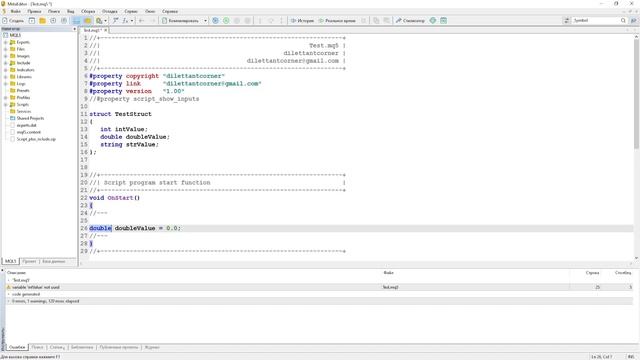
Task: Switch to the Поиск toolbox tab
Action: point(37,347)
